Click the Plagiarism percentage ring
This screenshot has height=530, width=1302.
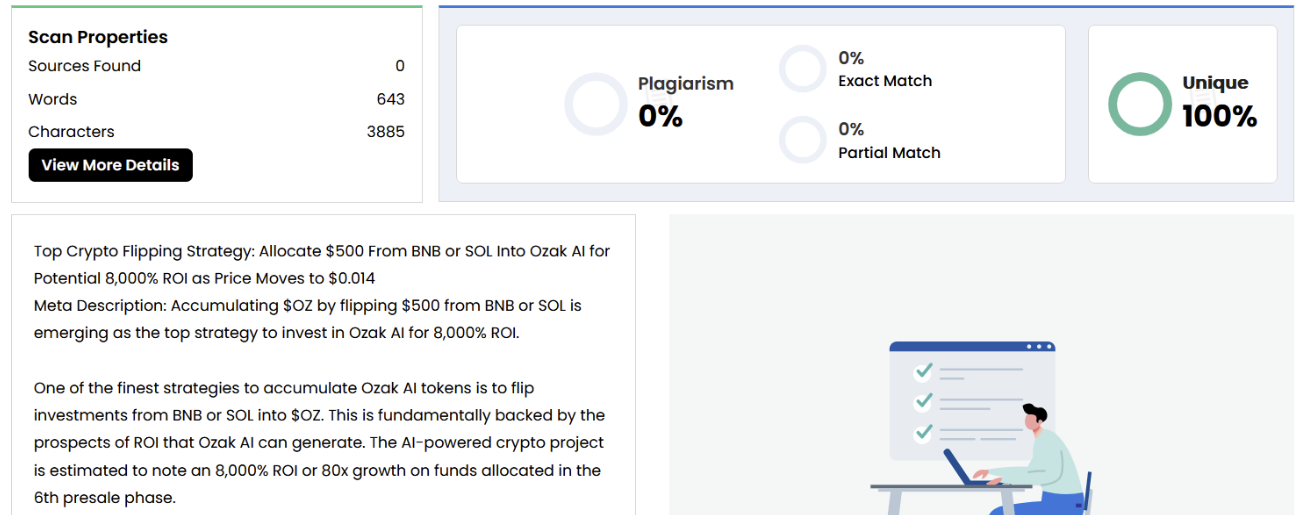596,104
